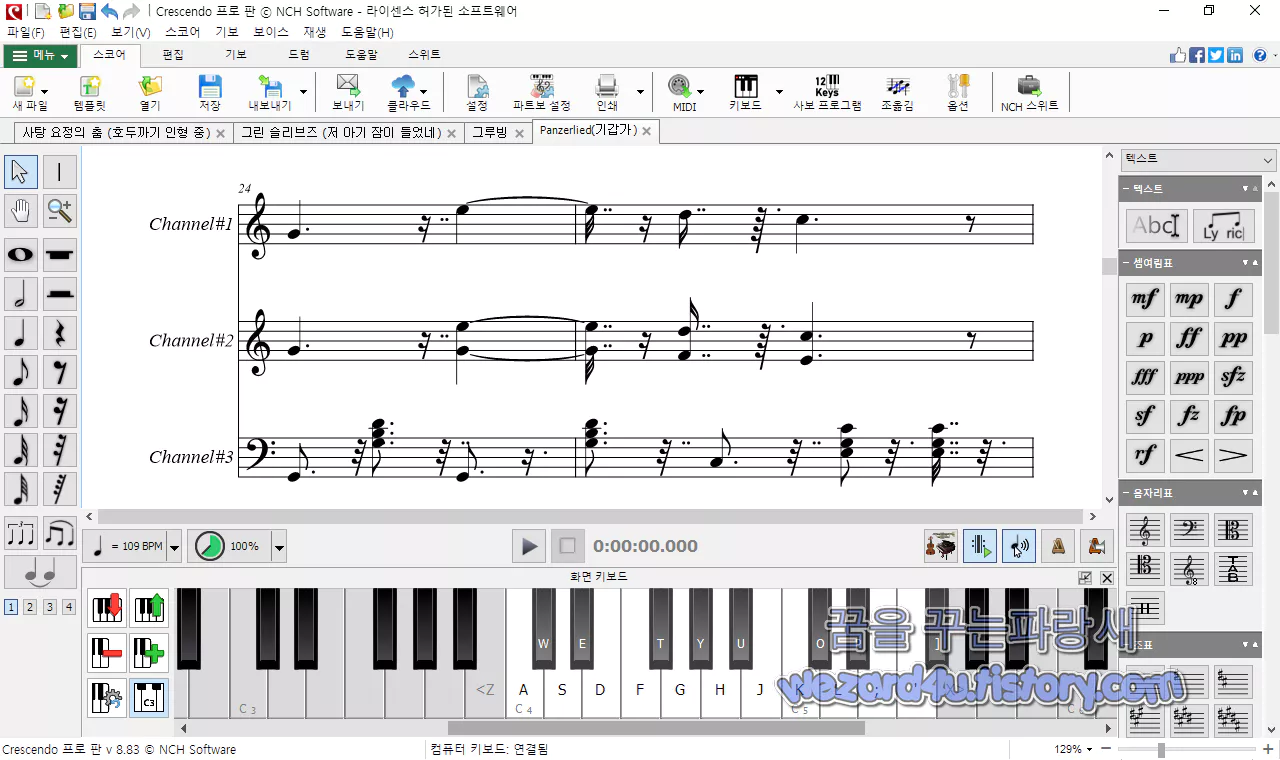Insert the sfz dynamic marking
This screenshot has width=1280, height=760.
tap(1233, 377)
